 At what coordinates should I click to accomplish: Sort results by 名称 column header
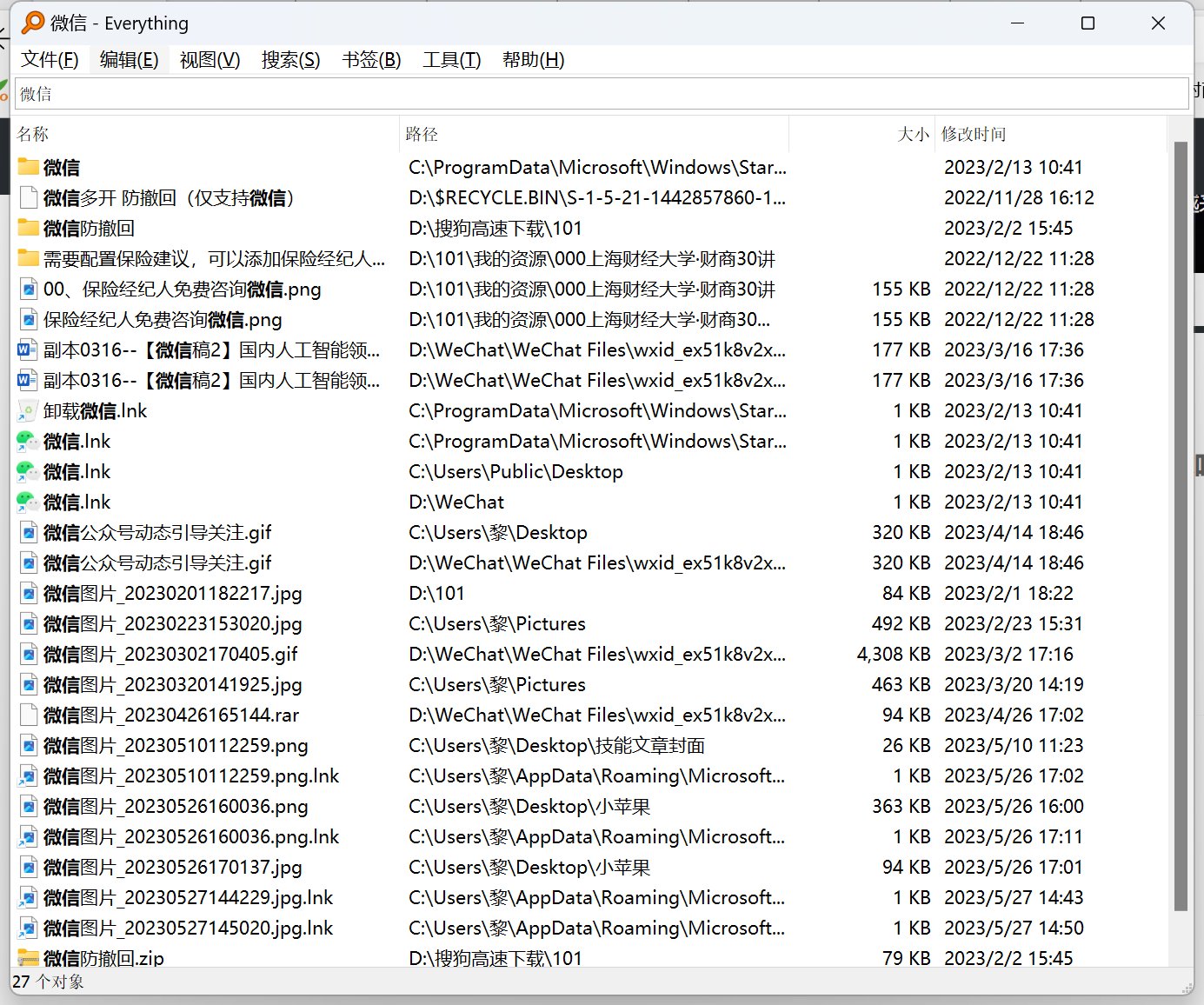(206, 134)
